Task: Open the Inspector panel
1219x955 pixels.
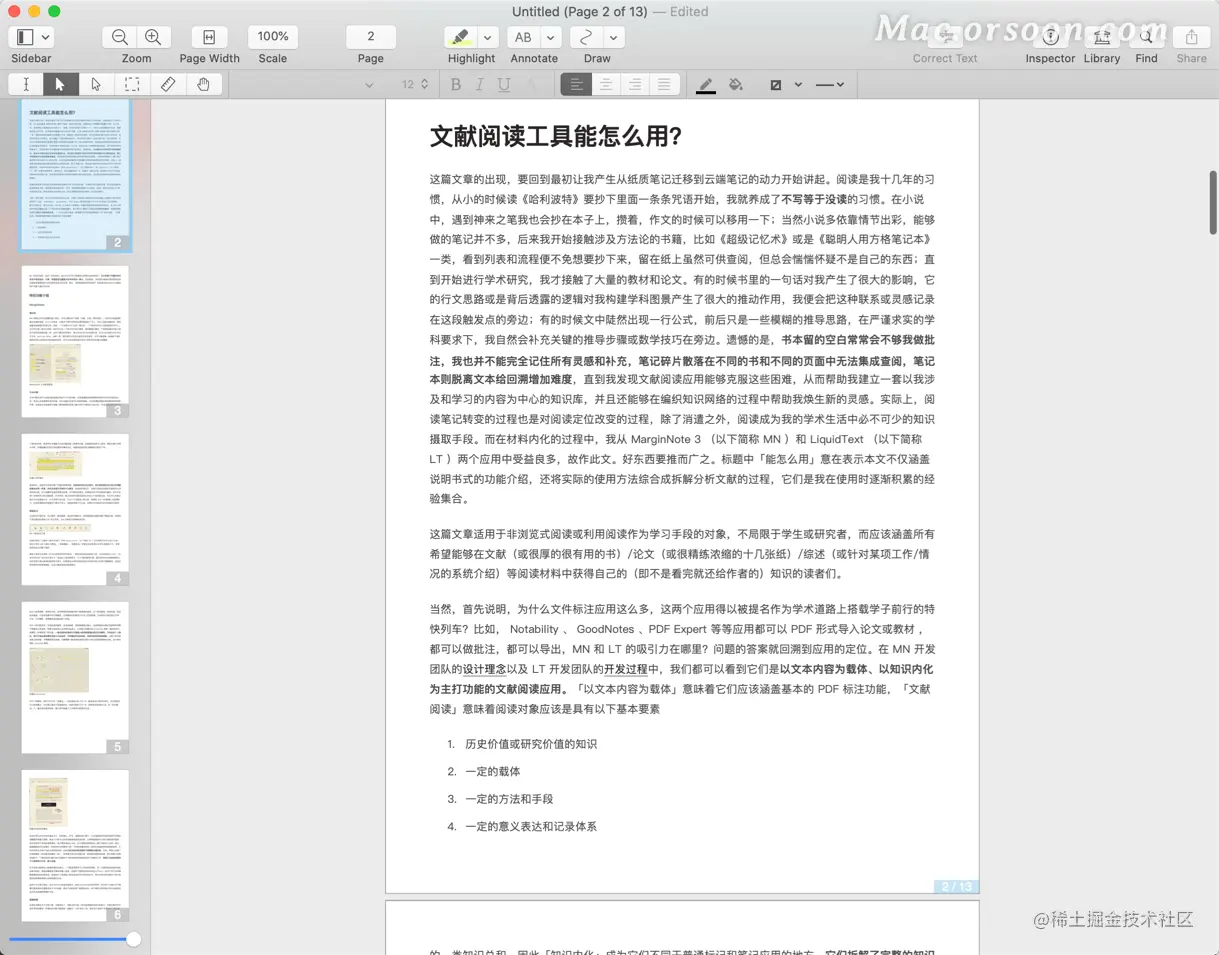Action: [1050, 37]
